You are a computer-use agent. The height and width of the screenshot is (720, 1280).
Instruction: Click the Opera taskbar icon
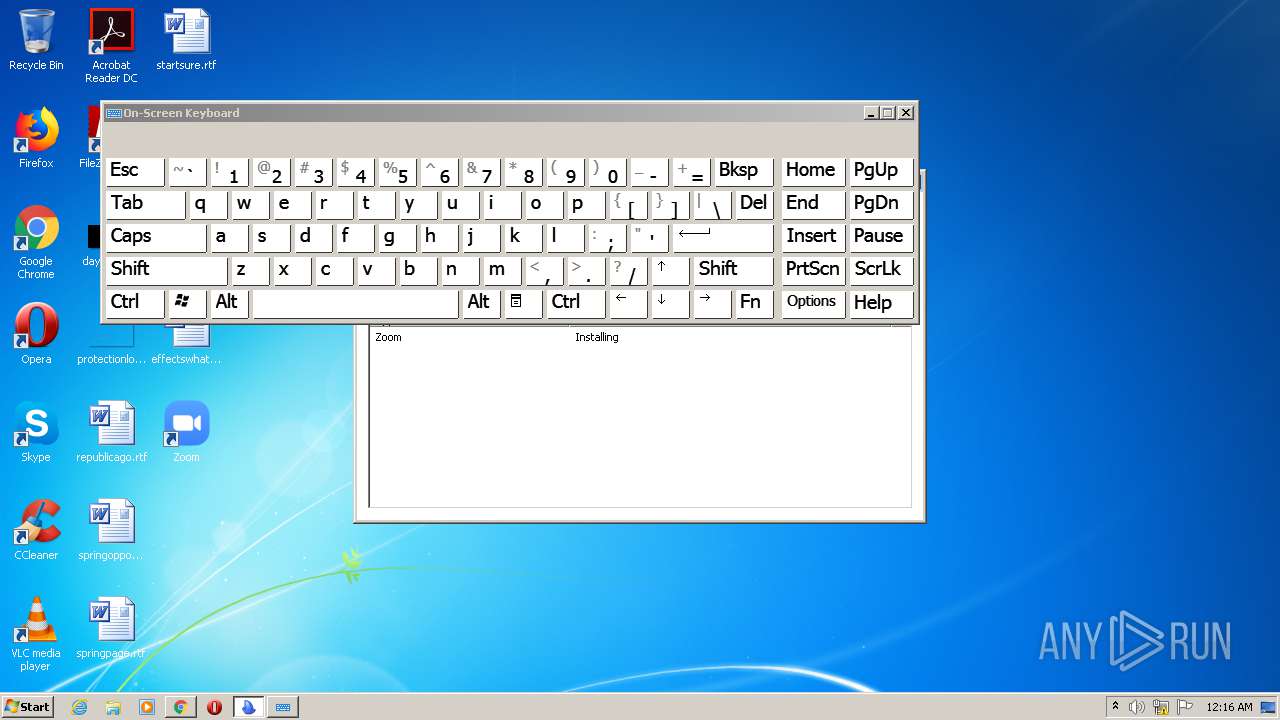[x=215, y=707]
